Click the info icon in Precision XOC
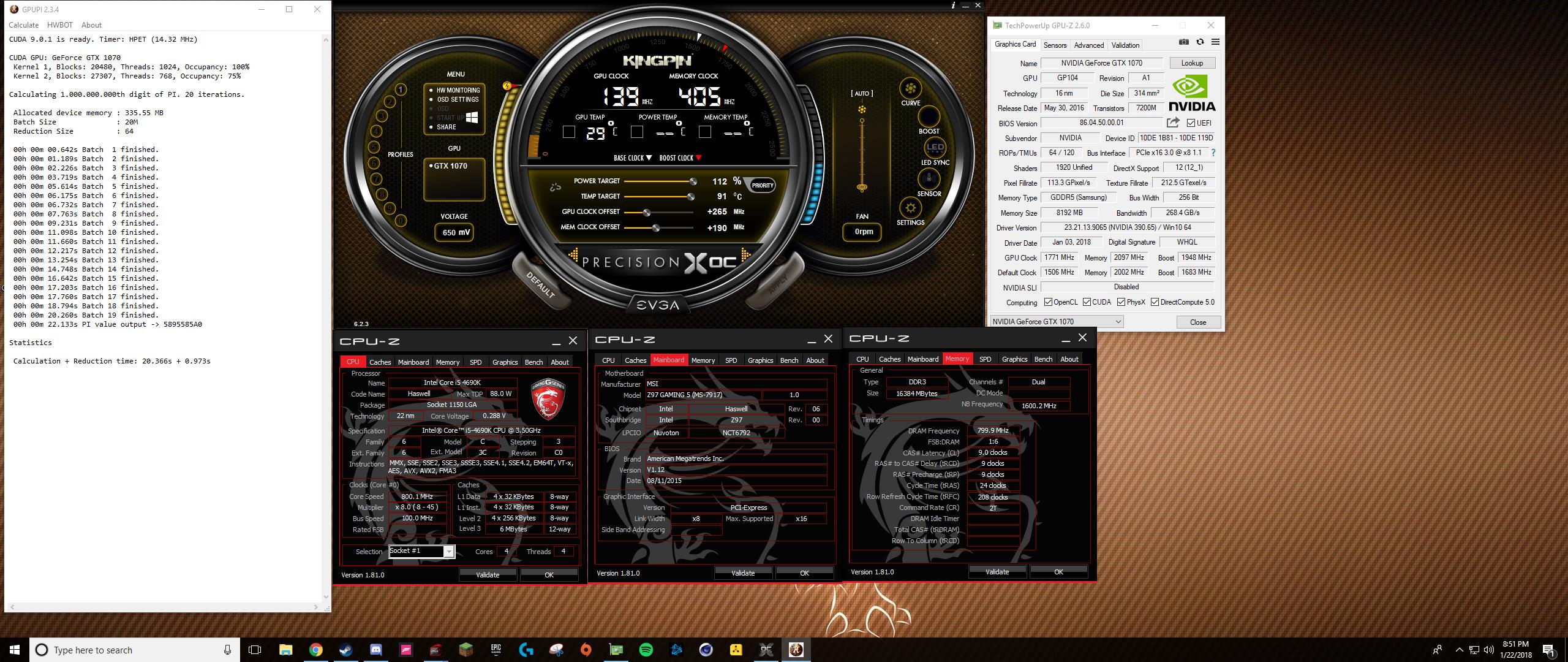This screenshot has height=662, width=1568. [x=953, y=5]
